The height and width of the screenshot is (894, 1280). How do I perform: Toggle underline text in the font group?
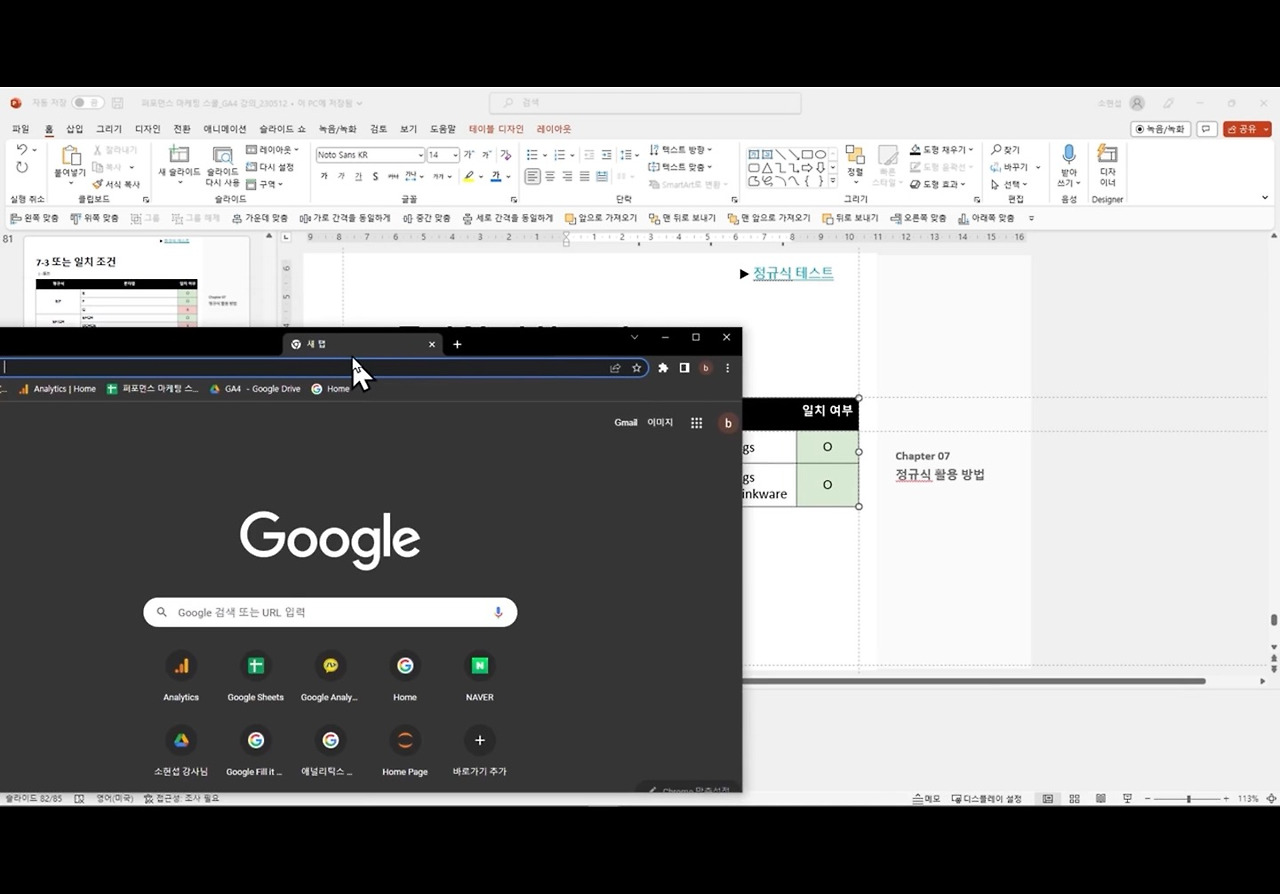click(358, 177)
